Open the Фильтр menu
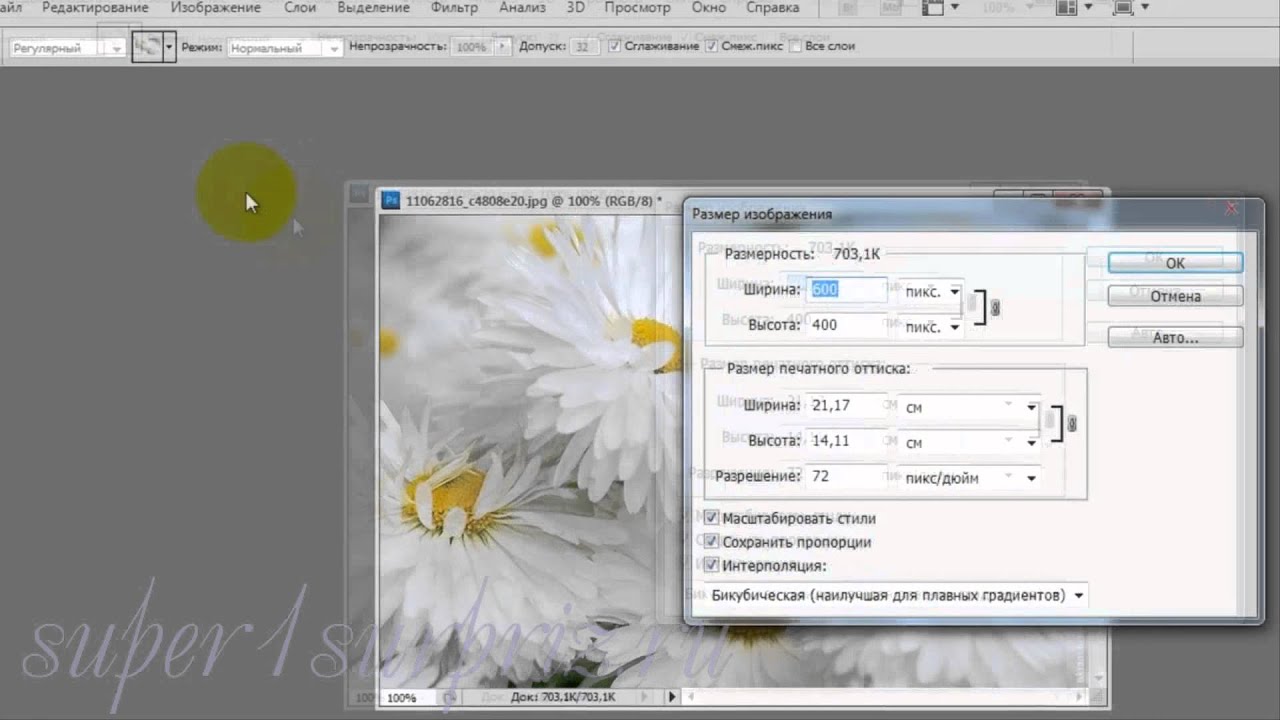 tap(454, 8)
